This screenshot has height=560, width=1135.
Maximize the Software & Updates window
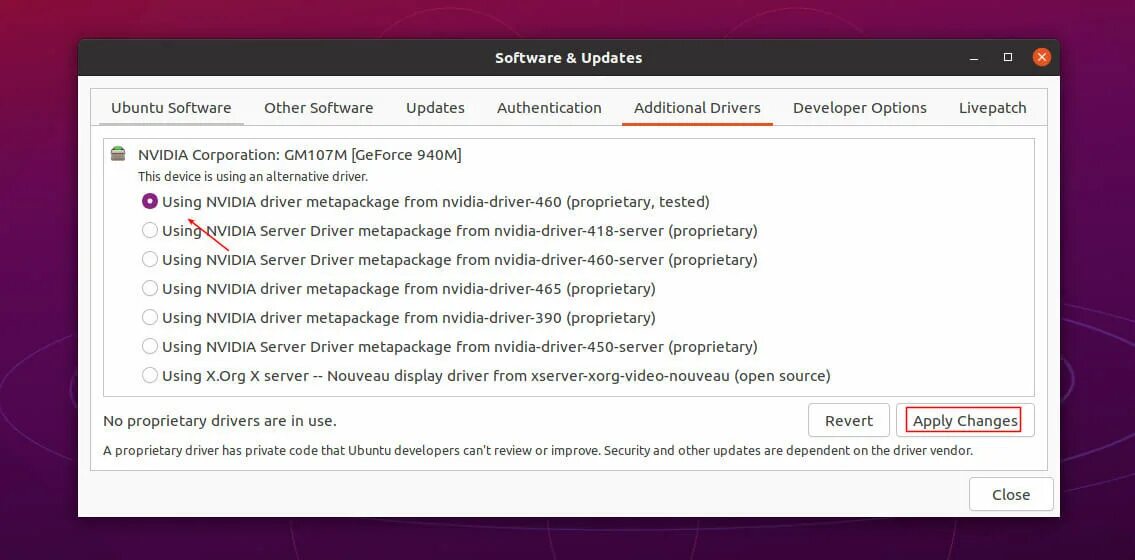point(1008,58)
